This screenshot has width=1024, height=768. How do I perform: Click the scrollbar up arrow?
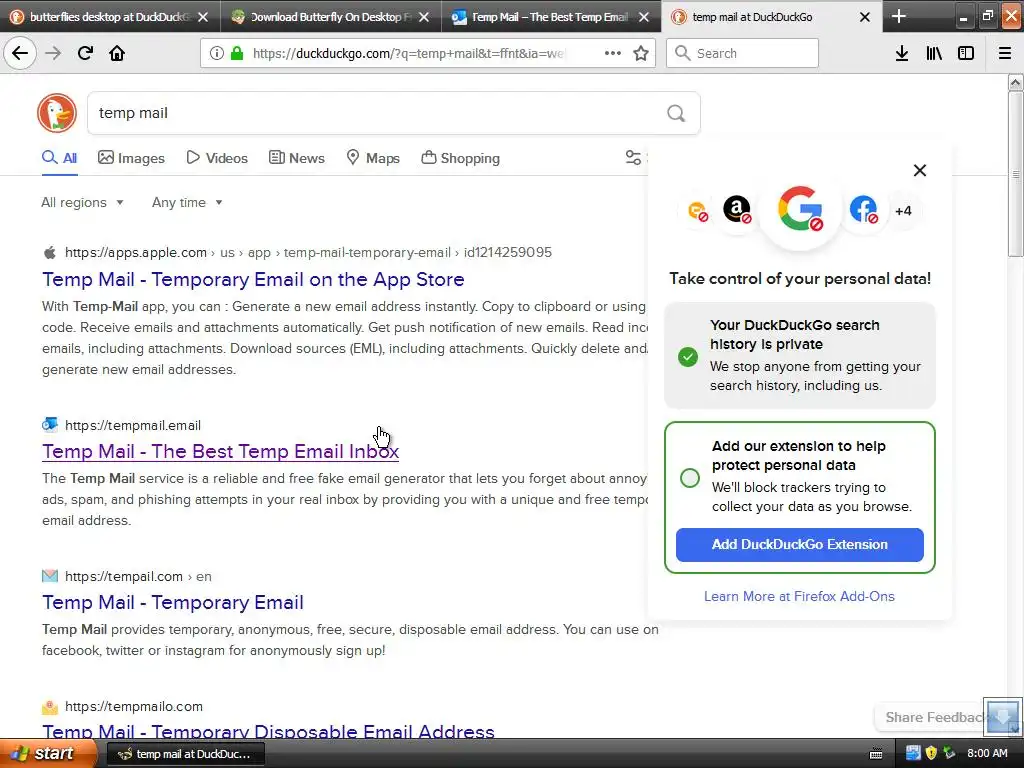coord(1016,82)
